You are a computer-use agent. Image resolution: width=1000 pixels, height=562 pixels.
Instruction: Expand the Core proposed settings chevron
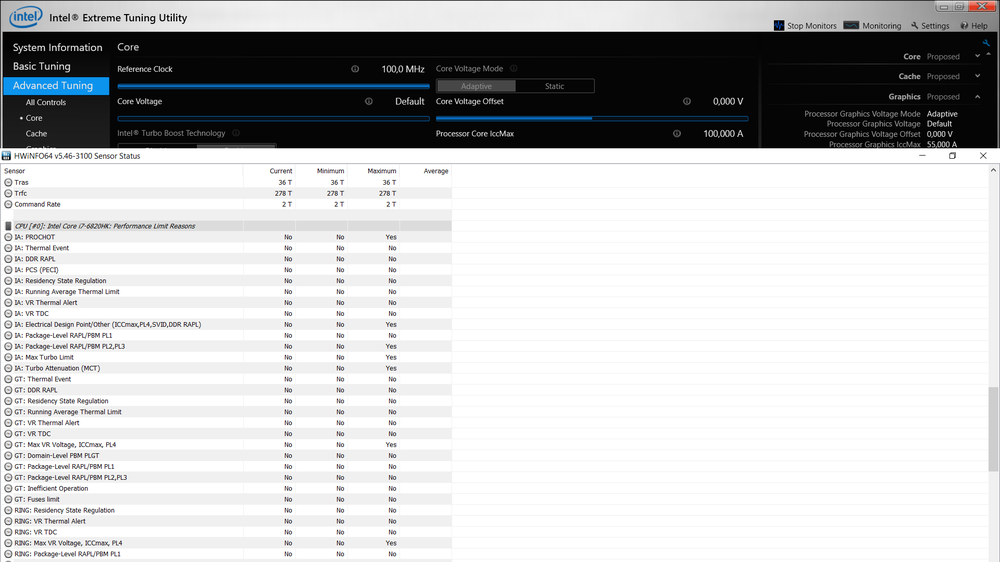point(975,57)
